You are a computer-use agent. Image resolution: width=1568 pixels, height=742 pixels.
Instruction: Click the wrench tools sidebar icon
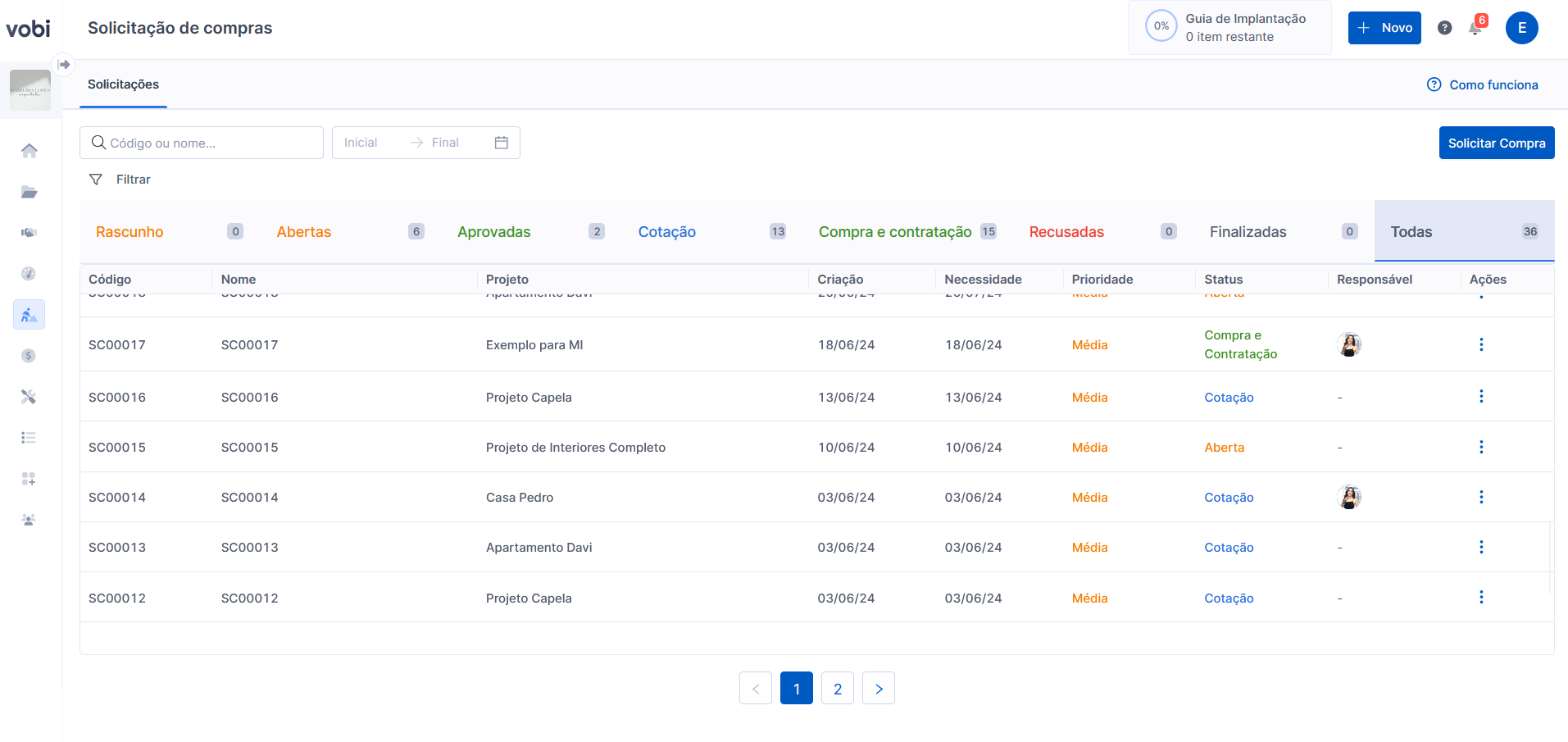tap(30, 397)
